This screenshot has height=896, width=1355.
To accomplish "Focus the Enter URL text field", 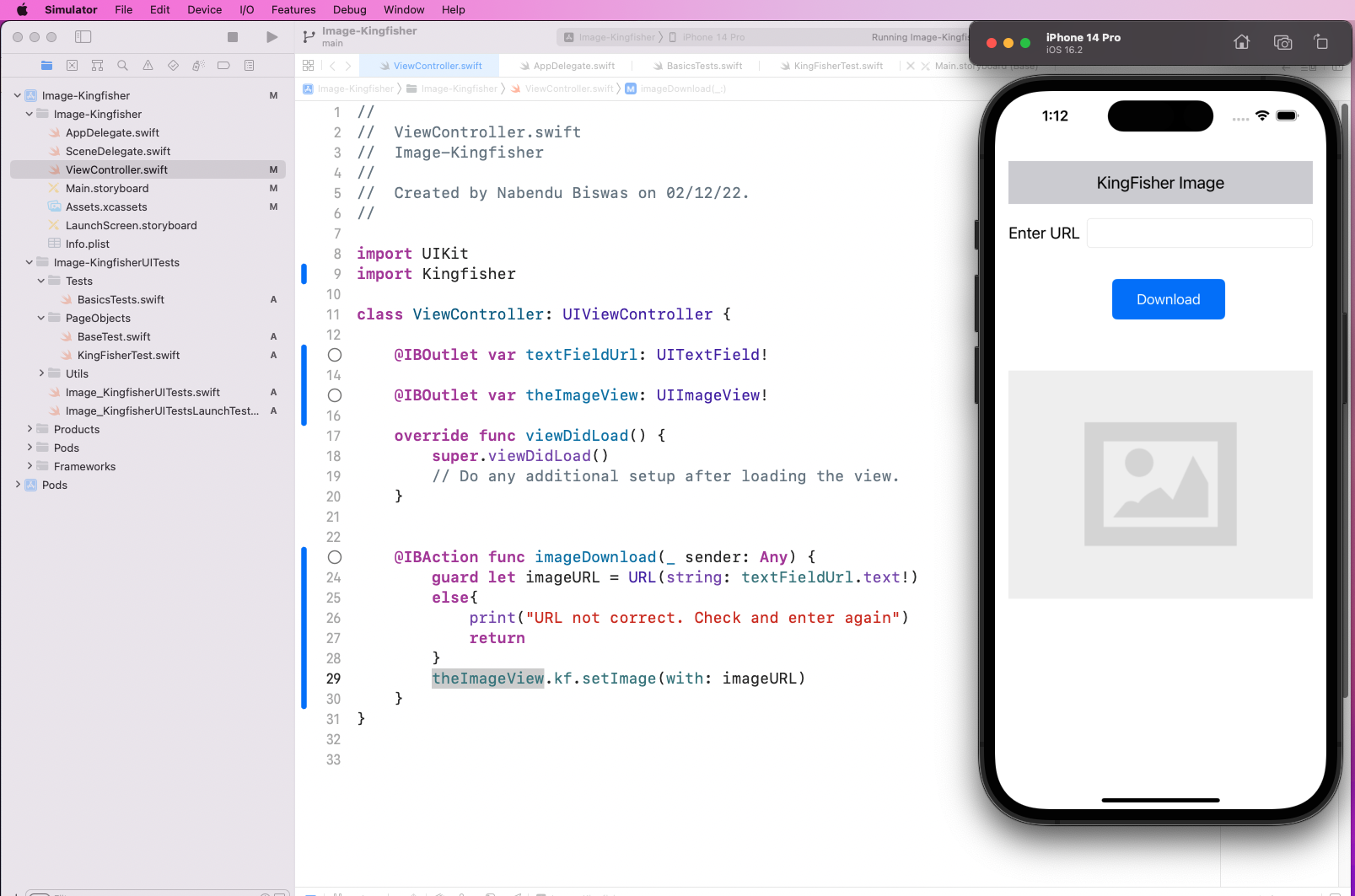I will point(1199,233).
